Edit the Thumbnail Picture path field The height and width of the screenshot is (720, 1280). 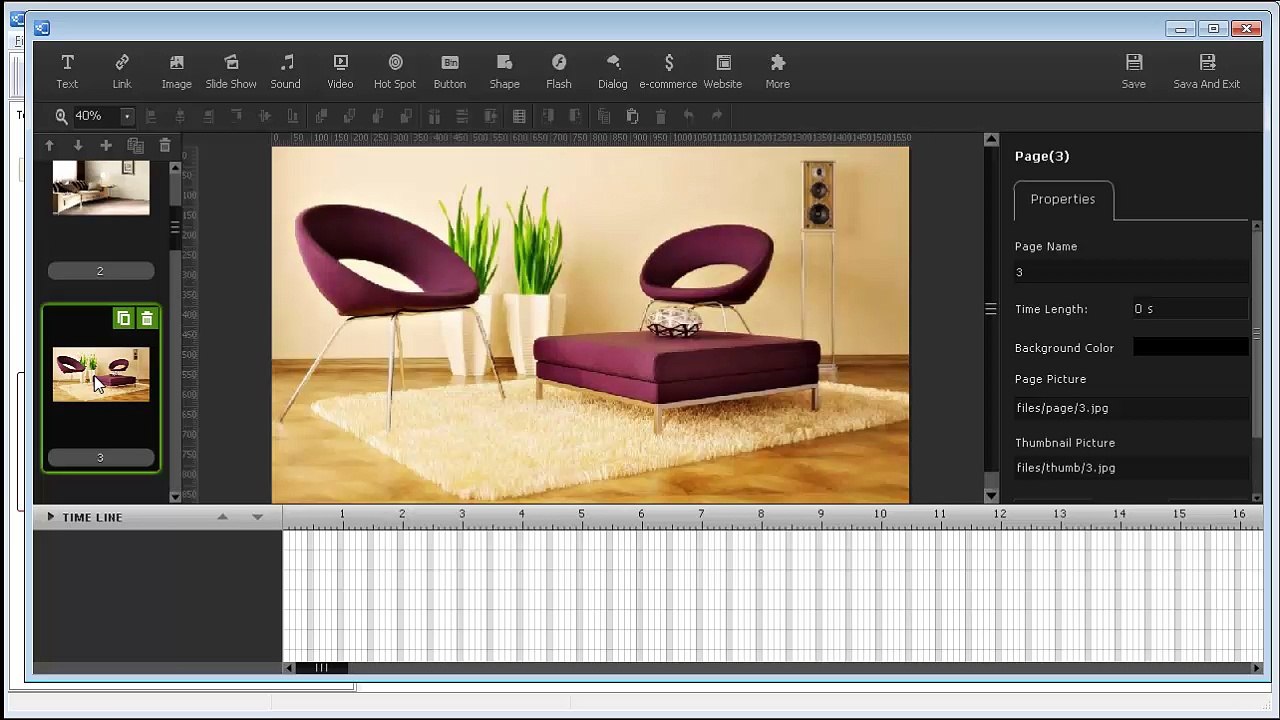click(1131, 468)
